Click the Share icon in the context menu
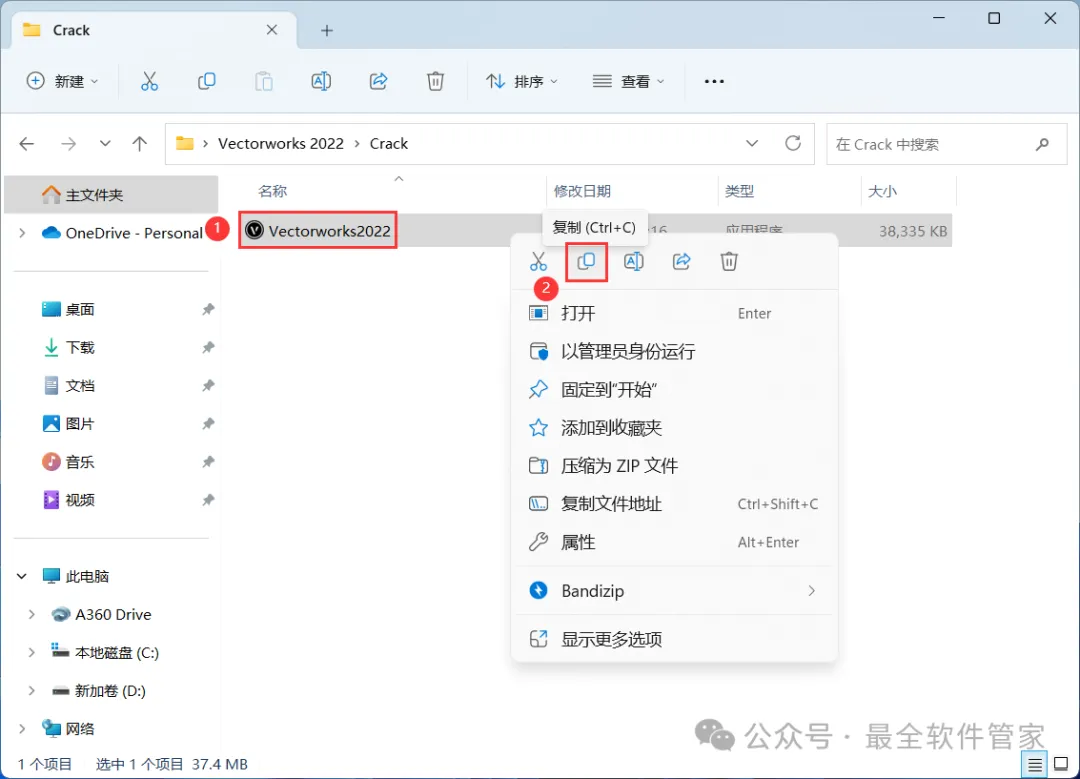This screenshot has width=1080, height=779. (681, 262)
